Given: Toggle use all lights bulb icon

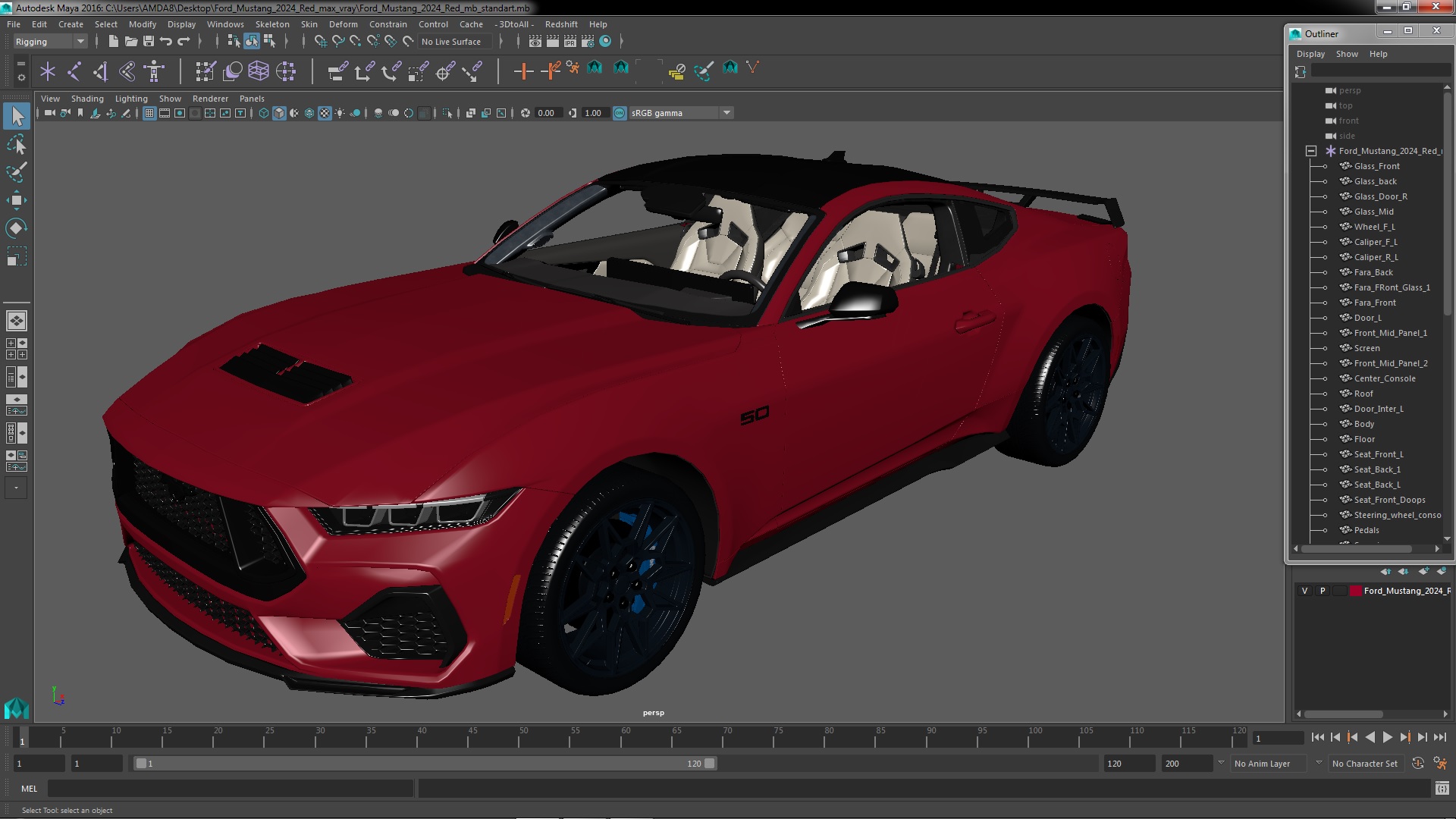Looking at the screenshot, I should click(x=340, y=113).
